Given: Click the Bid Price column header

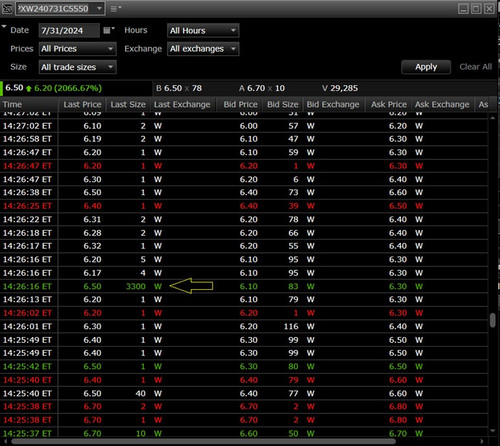Looking at the screenshot, I should [240, 104].
